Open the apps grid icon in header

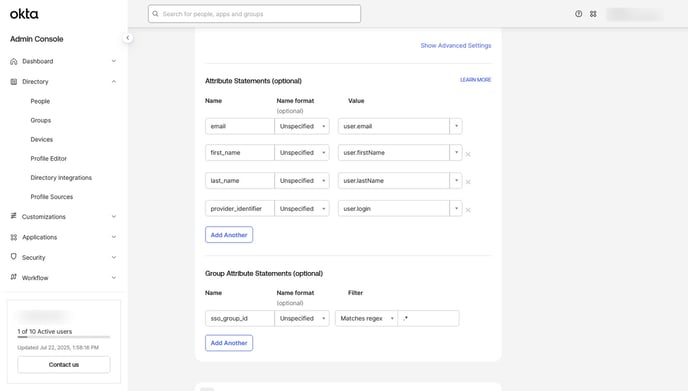(593, 14)
